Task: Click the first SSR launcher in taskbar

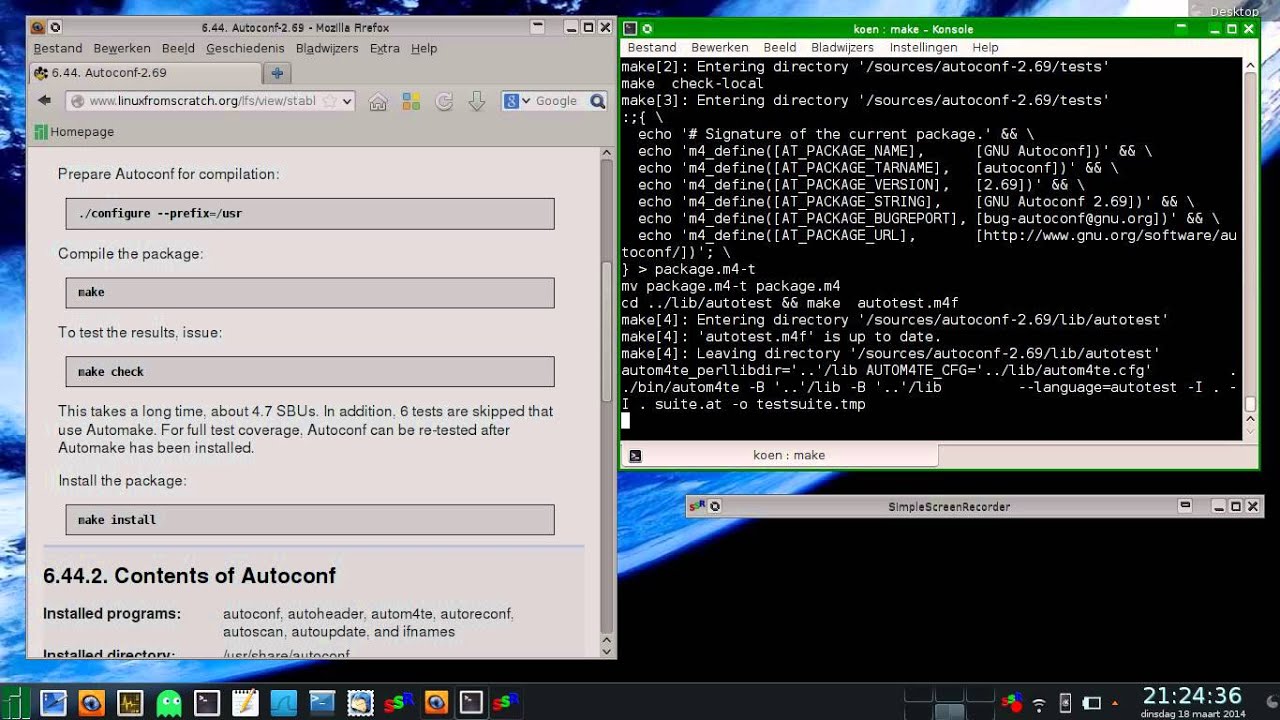Action: tap(399, 702)
